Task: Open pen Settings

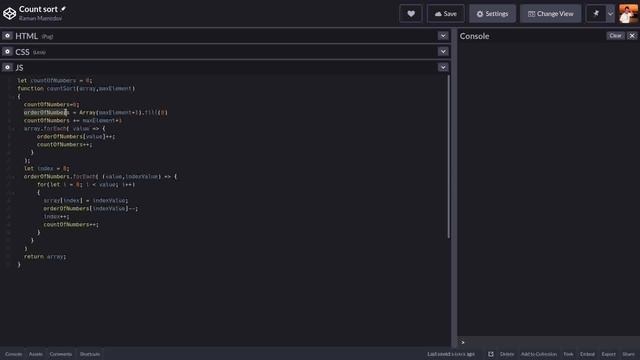Action: point(492,14)
